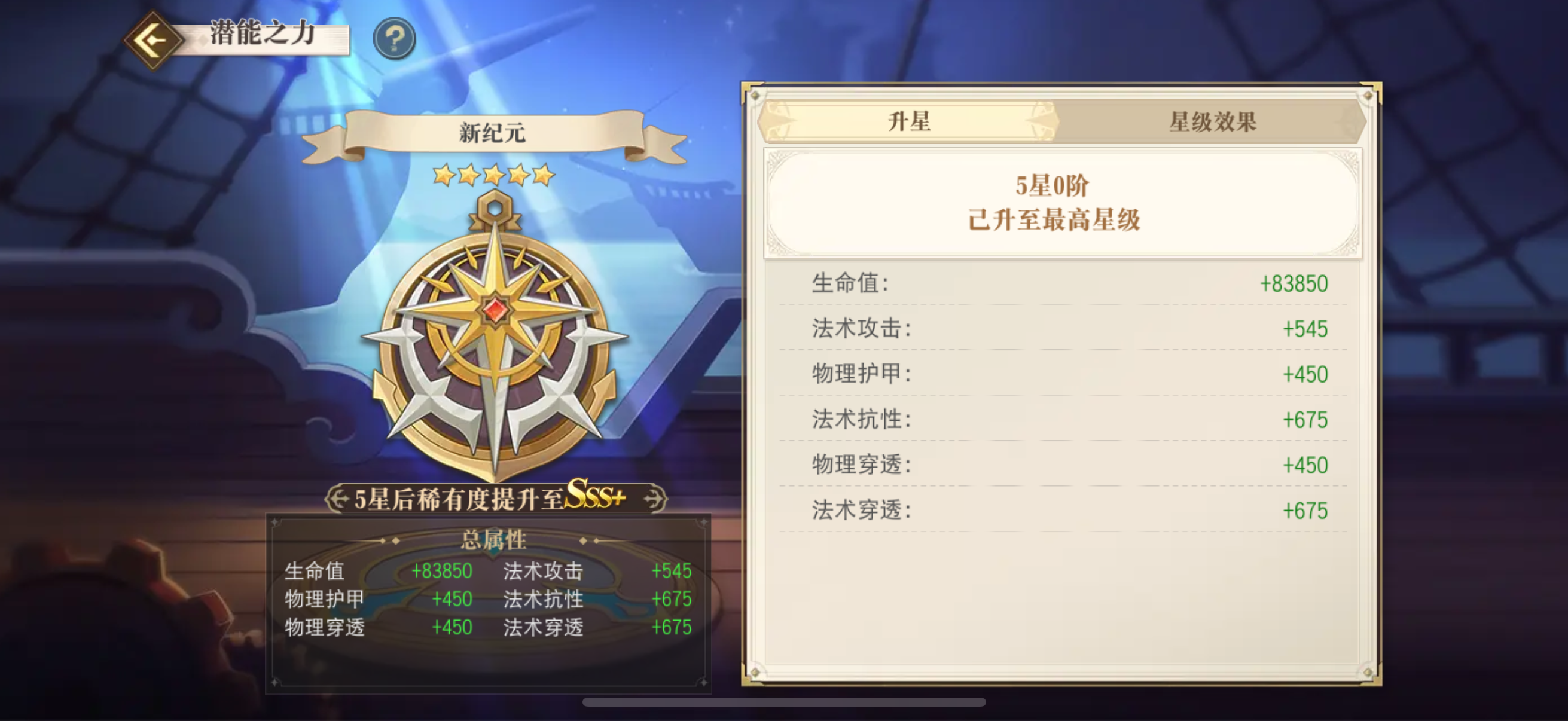The image size is (1568, 721).
Task: Select the 新纪元 name ribbon
Action: coord(493,133)
